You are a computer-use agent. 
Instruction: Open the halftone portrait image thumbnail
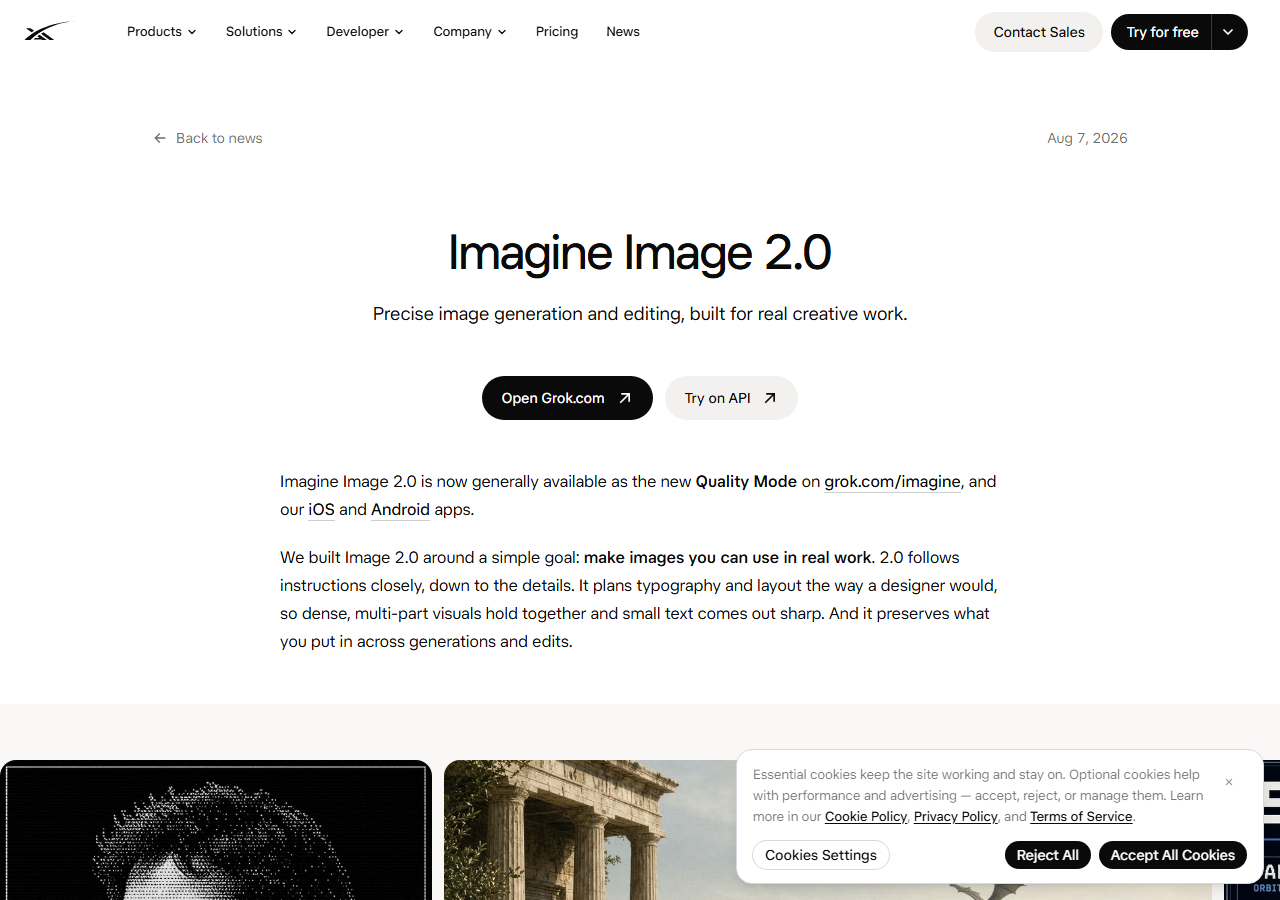[216, 830]
